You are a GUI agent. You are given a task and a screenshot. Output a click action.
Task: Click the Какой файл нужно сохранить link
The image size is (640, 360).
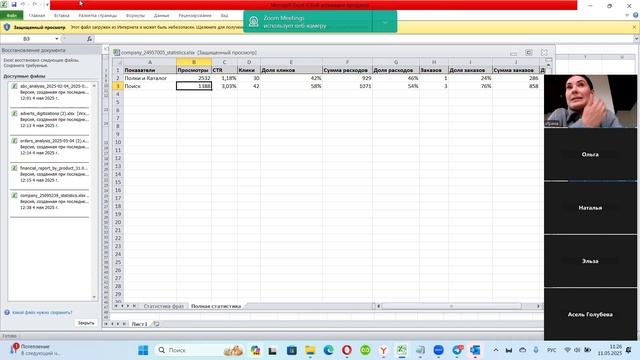[42, 313]
